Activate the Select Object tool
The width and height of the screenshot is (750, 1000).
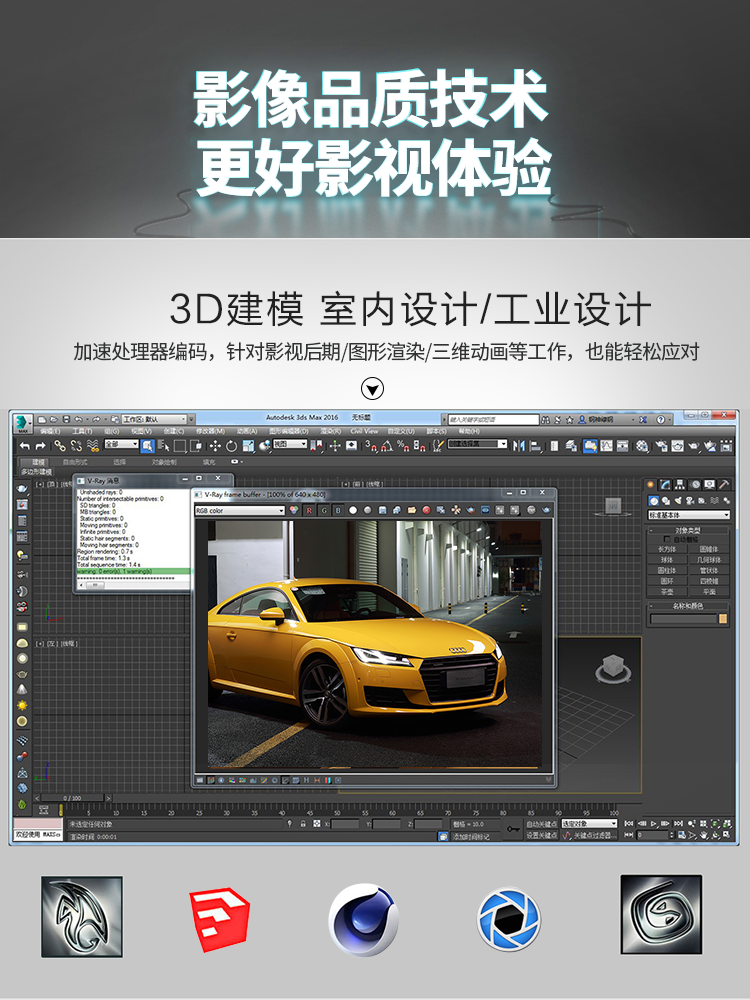coord(147,446)
